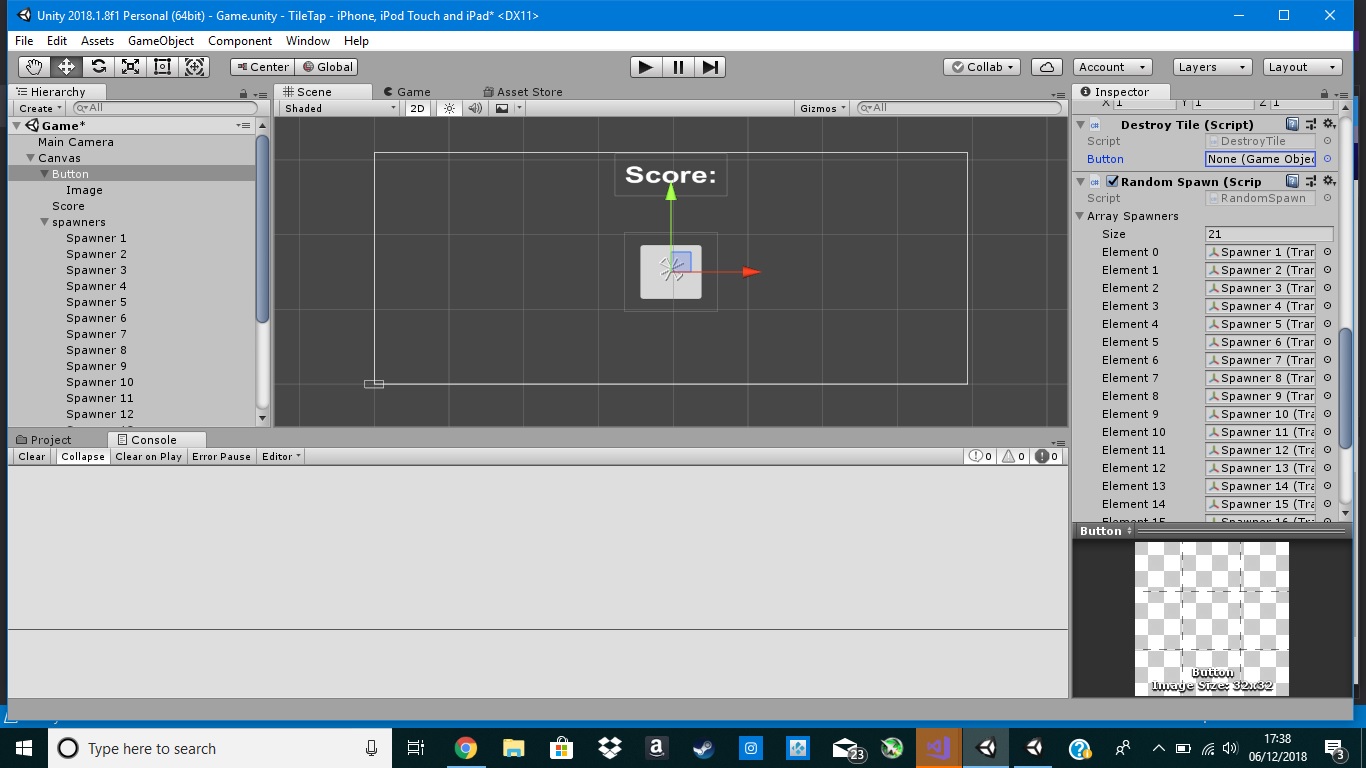Click the Play button
This screenshot has width=1366, height=768.
point(646,67)
